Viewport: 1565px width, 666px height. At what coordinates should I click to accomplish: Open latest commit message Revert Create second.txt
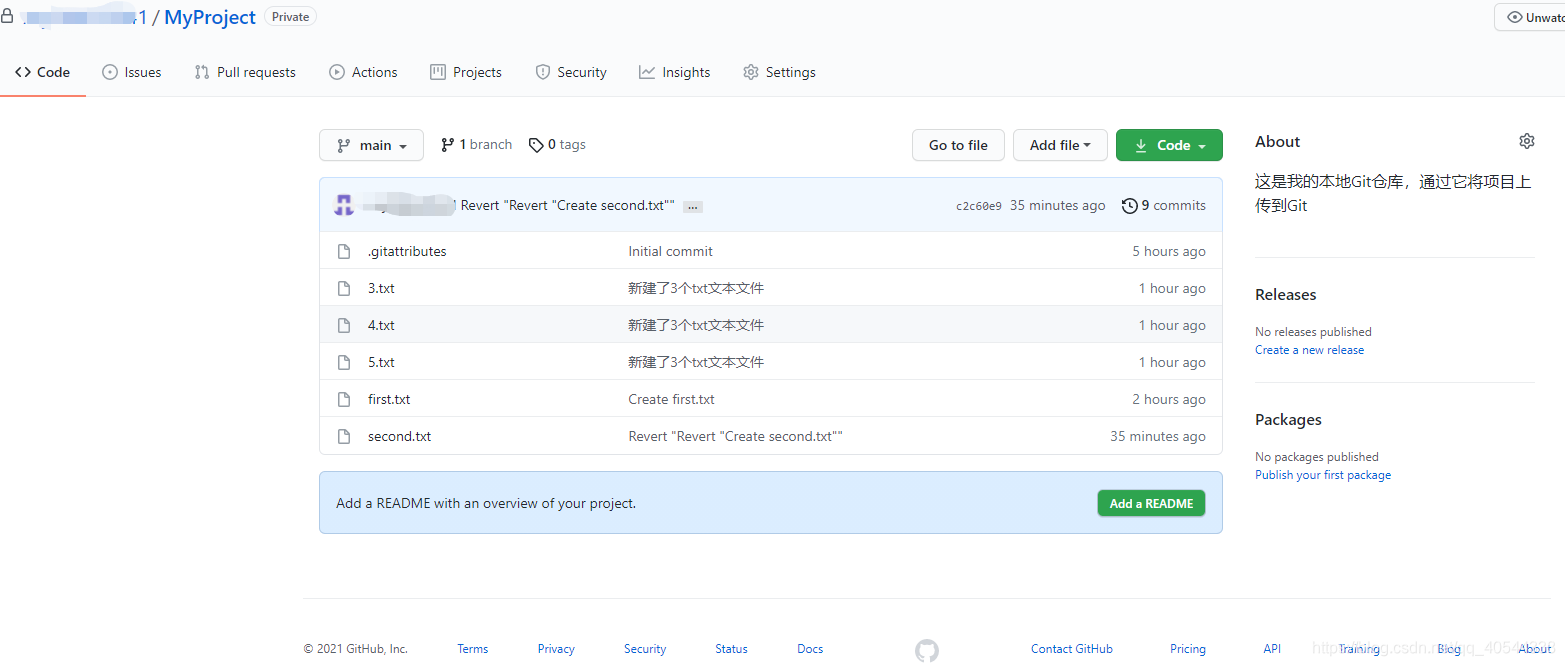[x=567, y=205]
